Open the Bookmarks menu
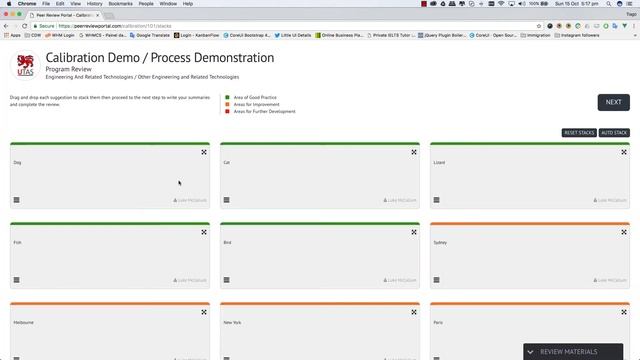The image size is (640, 360). tap(120, 4)
